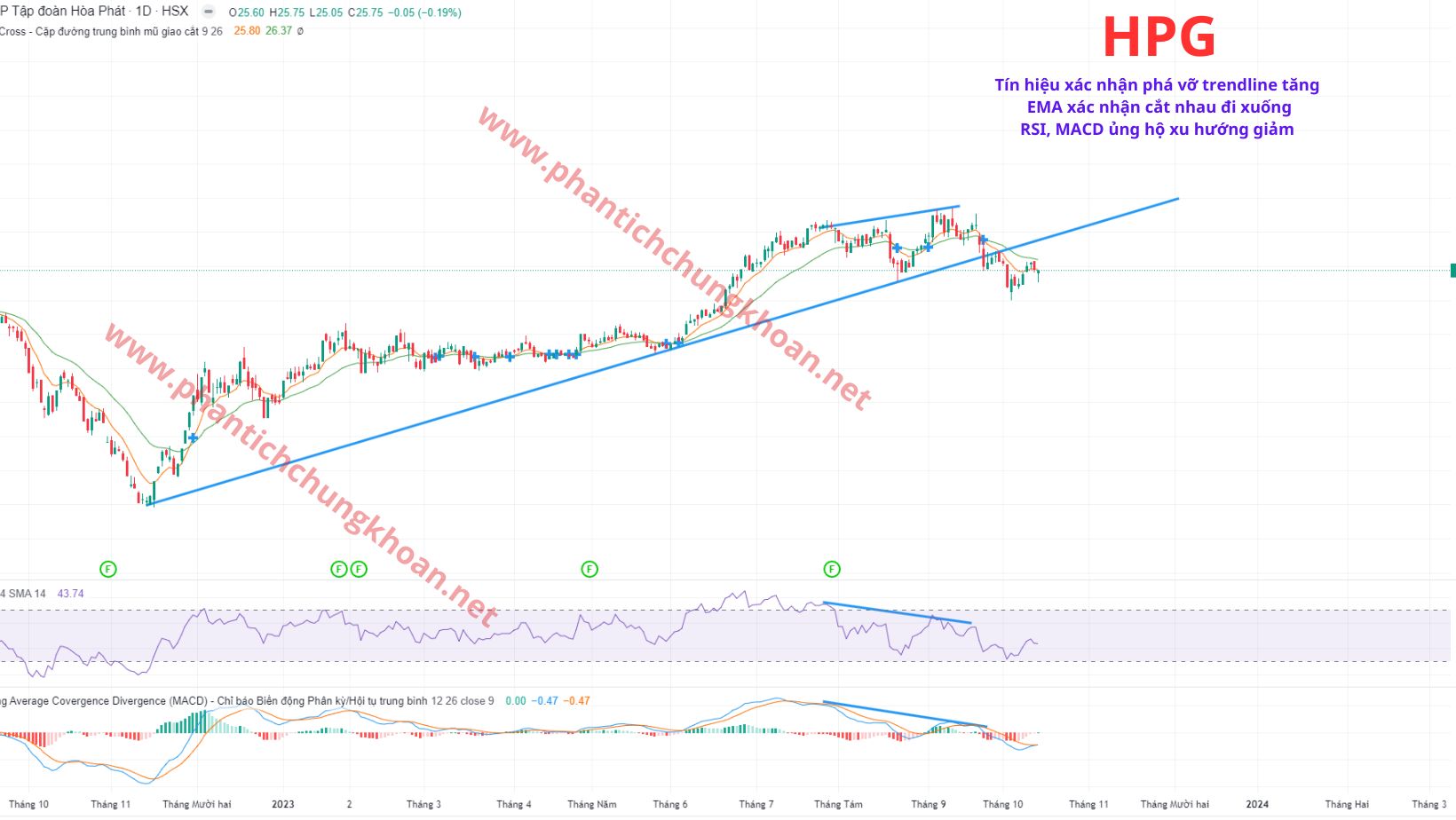
Task: Open the F event marker above Tháng 11 2022
Action: 108,569
